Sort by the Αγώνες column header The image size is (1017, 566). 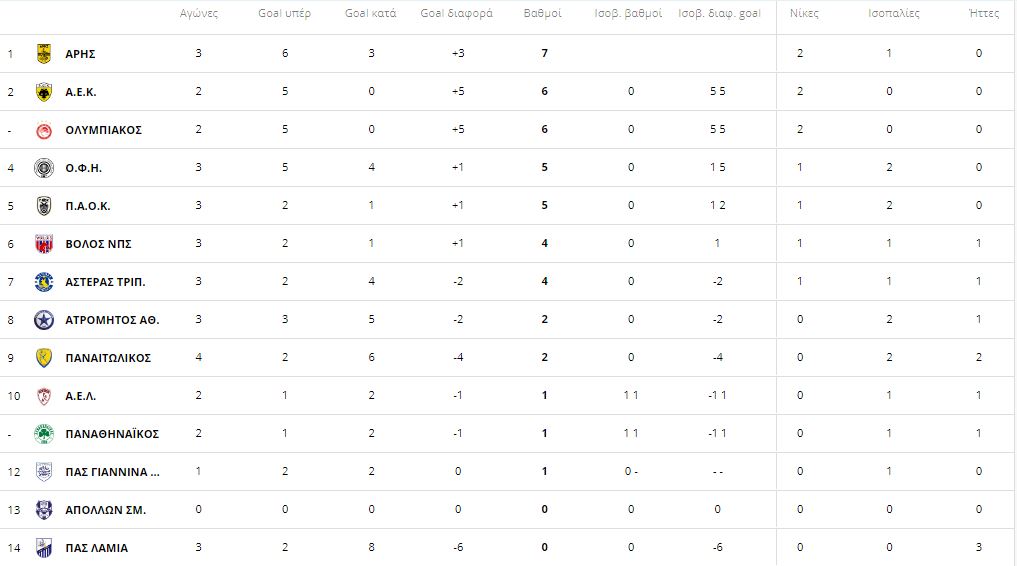tap(198, 14)
